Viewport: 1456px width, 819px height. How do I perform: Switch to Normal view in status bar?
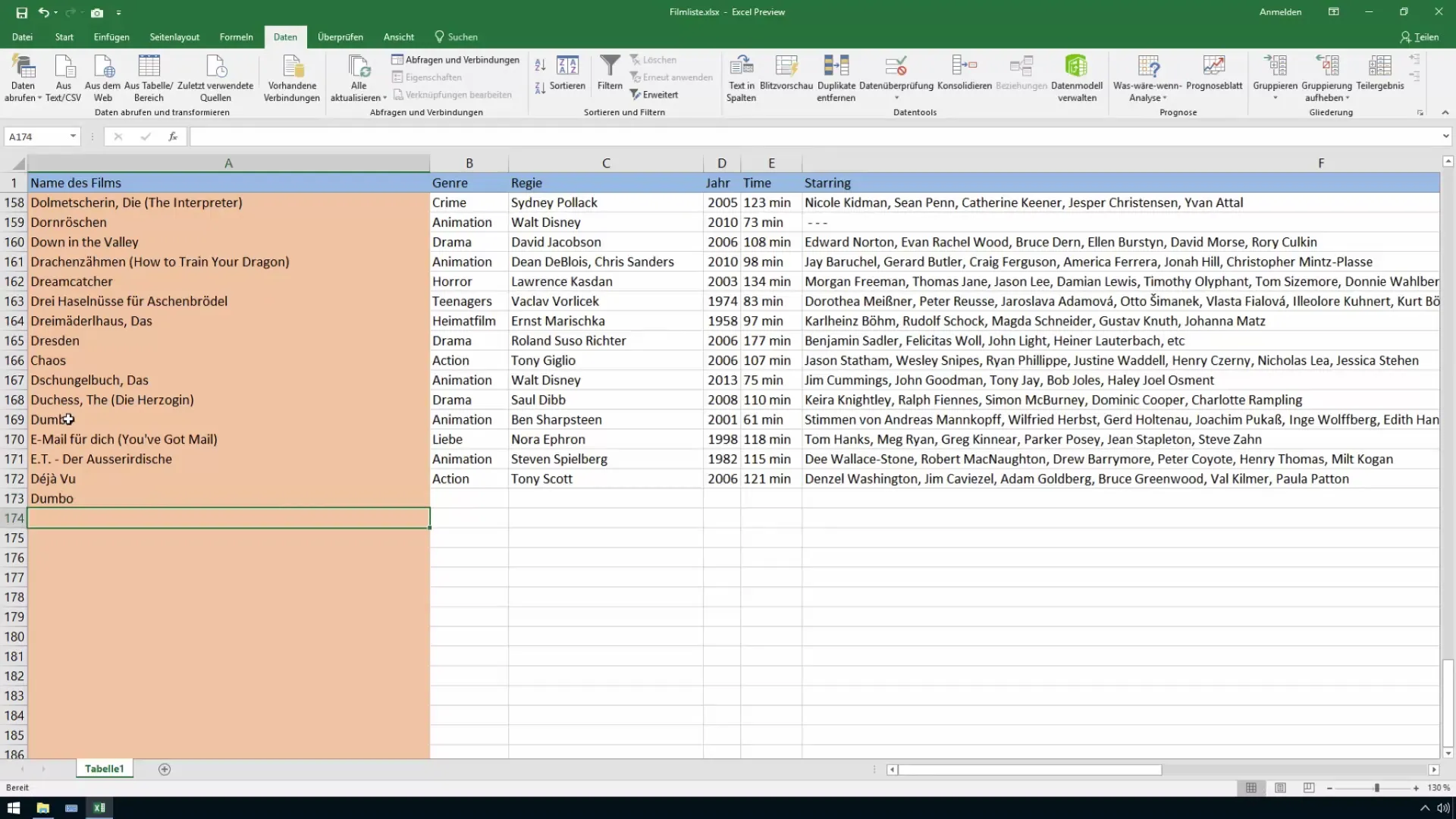point(1251,788)
